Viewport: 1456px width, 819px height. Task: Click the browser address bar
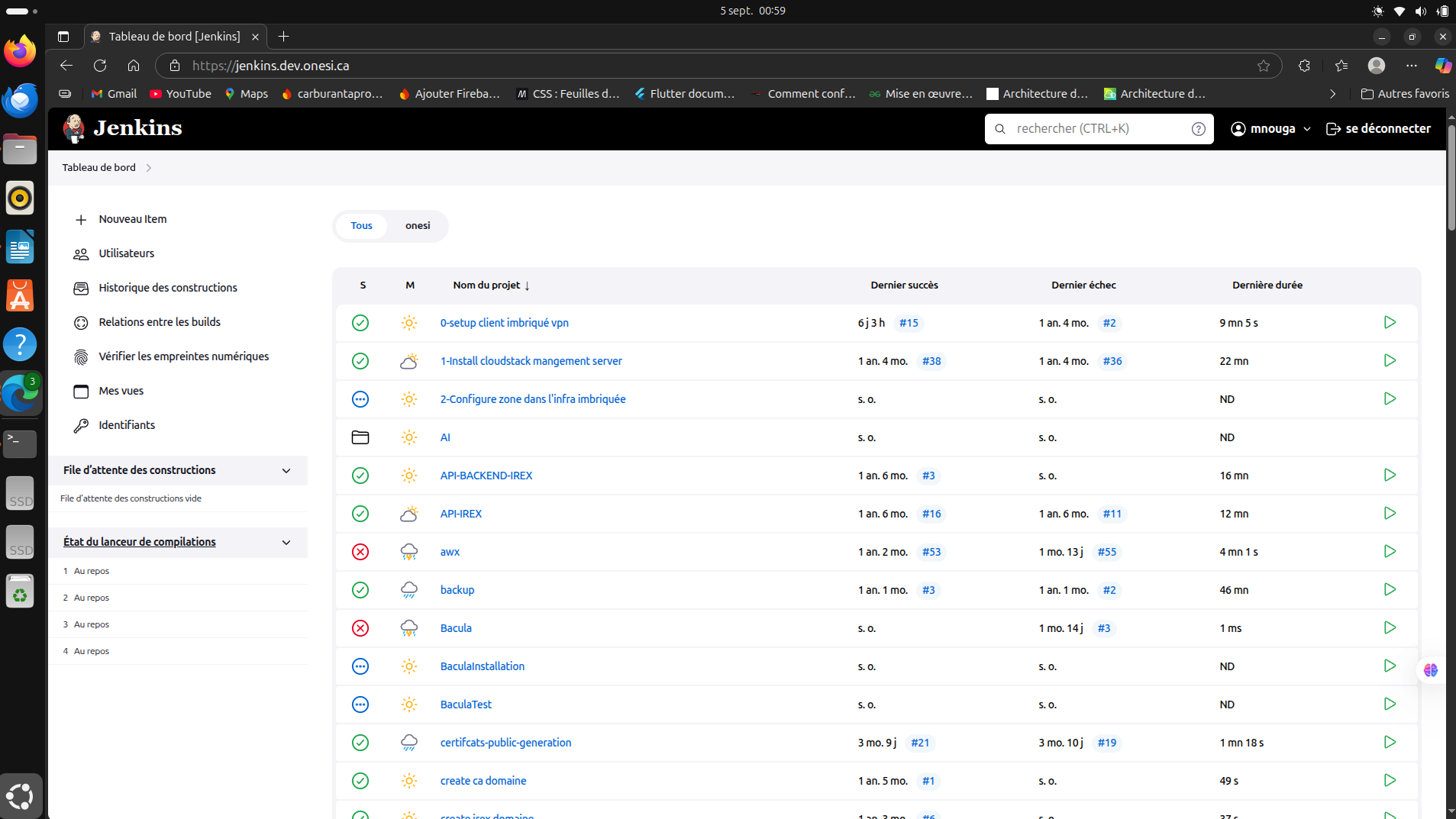[718, 66]
